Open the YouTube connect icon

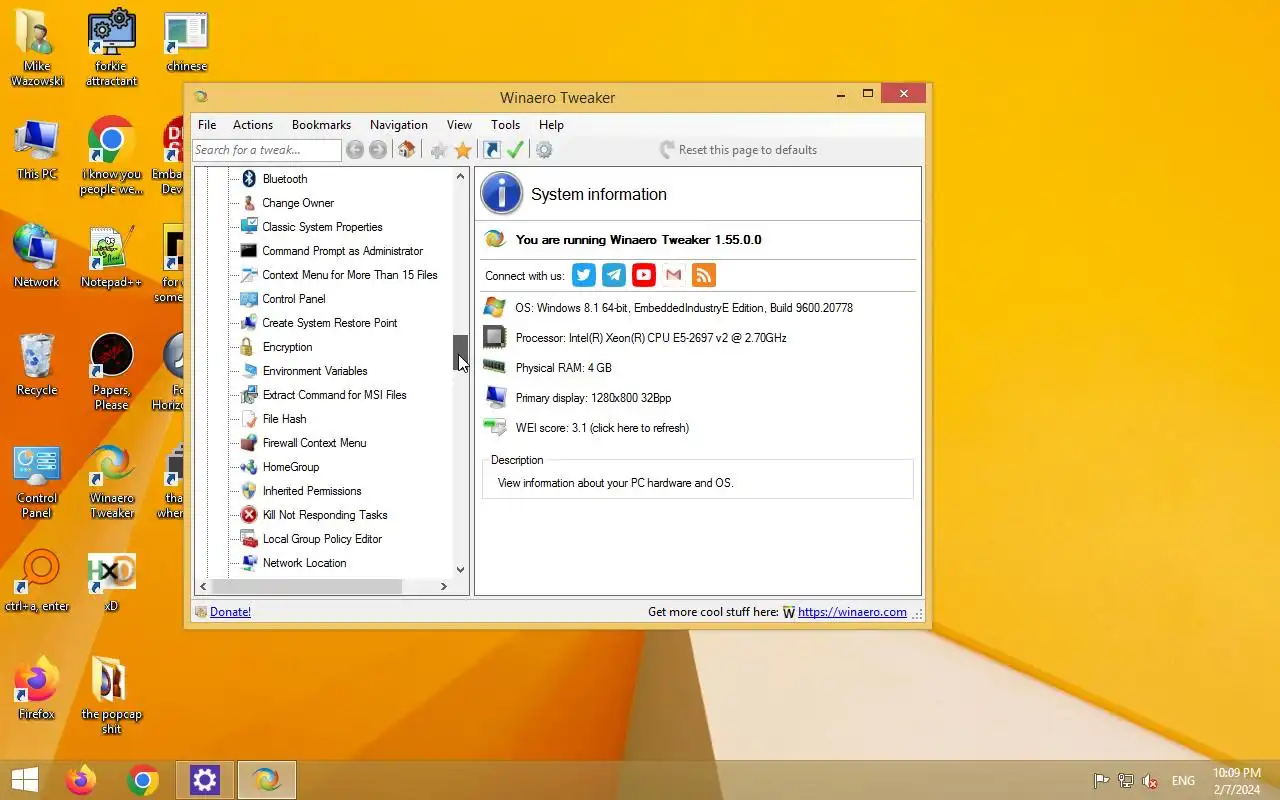[x=644, y=275]
